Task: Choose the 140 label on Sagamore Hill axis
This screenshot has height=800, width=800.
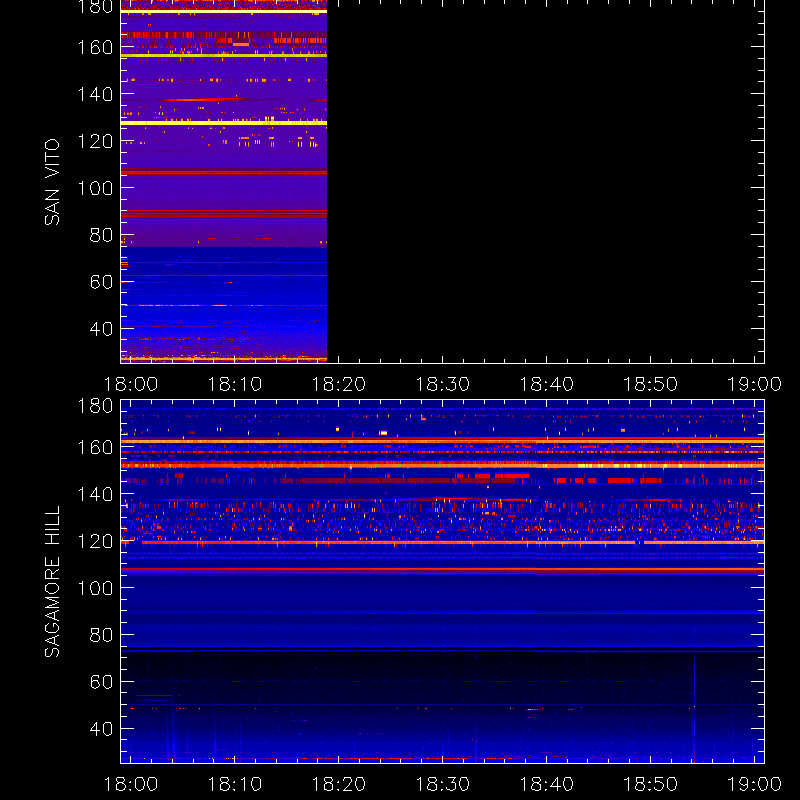Action: (95, 494)
